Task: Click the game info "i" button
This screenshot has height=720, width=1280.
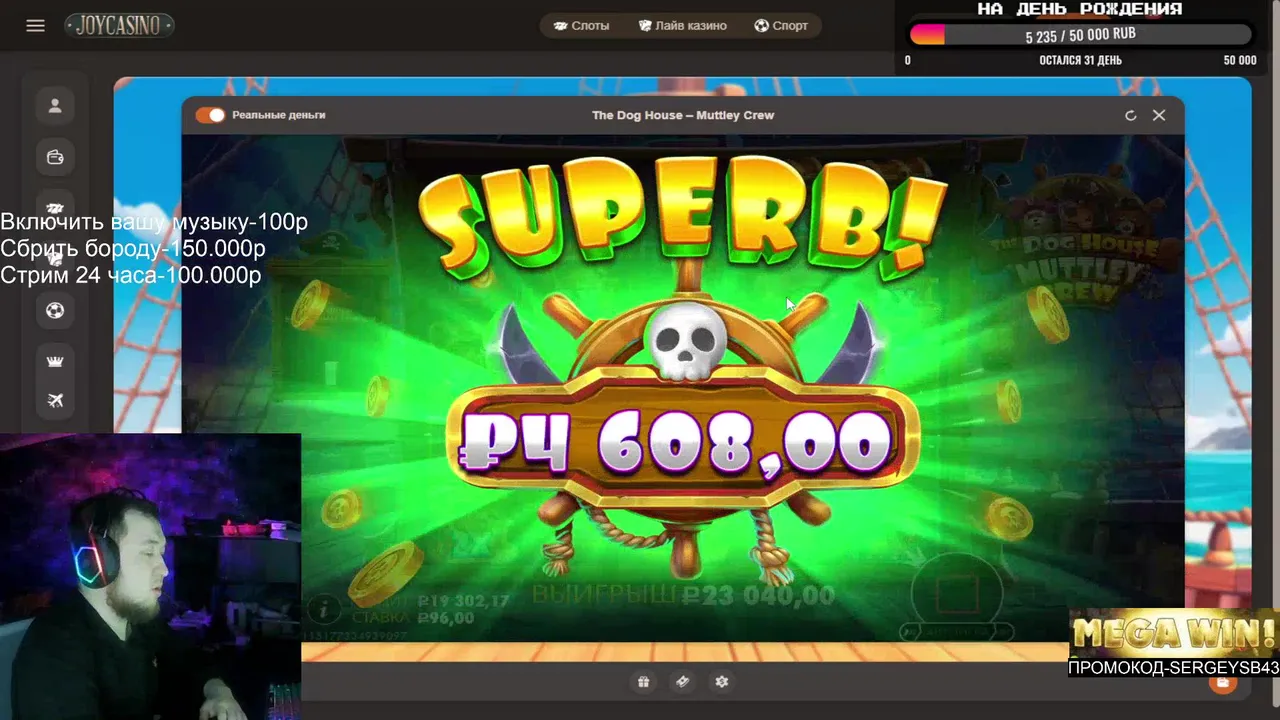Action: click(323, 608)
